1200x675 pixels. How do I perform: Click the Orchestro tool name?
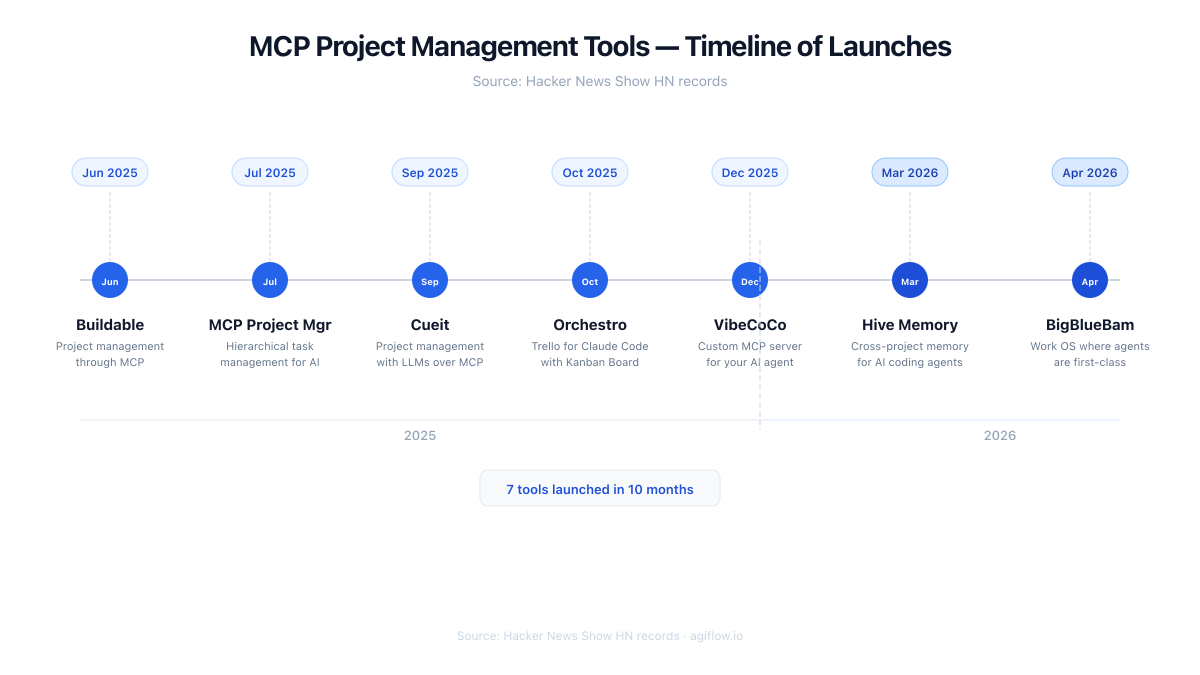[590, 325]
